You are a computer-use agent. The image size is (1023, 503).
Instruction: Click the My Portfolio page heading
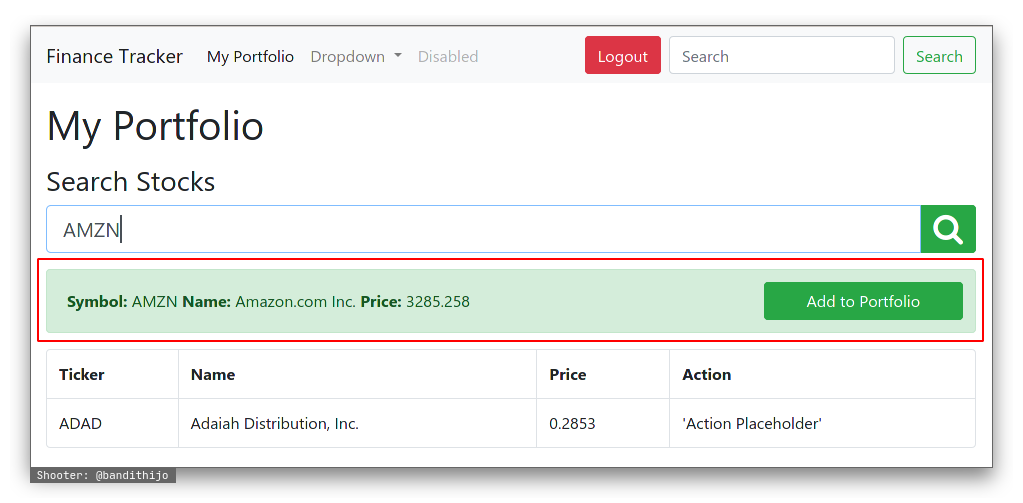click(155, 126)
